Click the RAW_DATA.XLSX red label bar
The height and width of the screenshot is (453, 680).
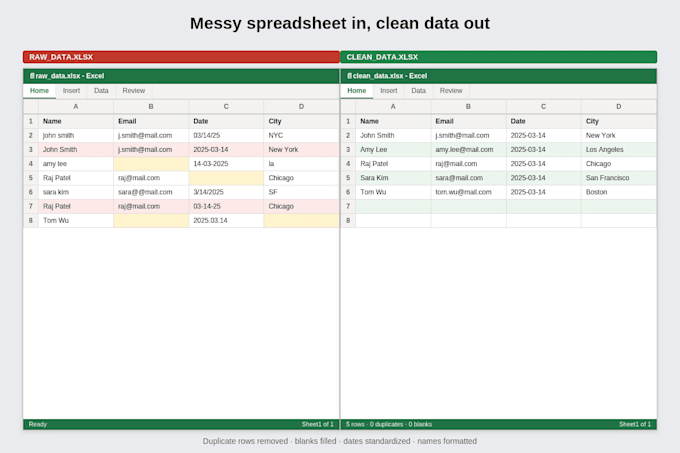click(181, 57)
